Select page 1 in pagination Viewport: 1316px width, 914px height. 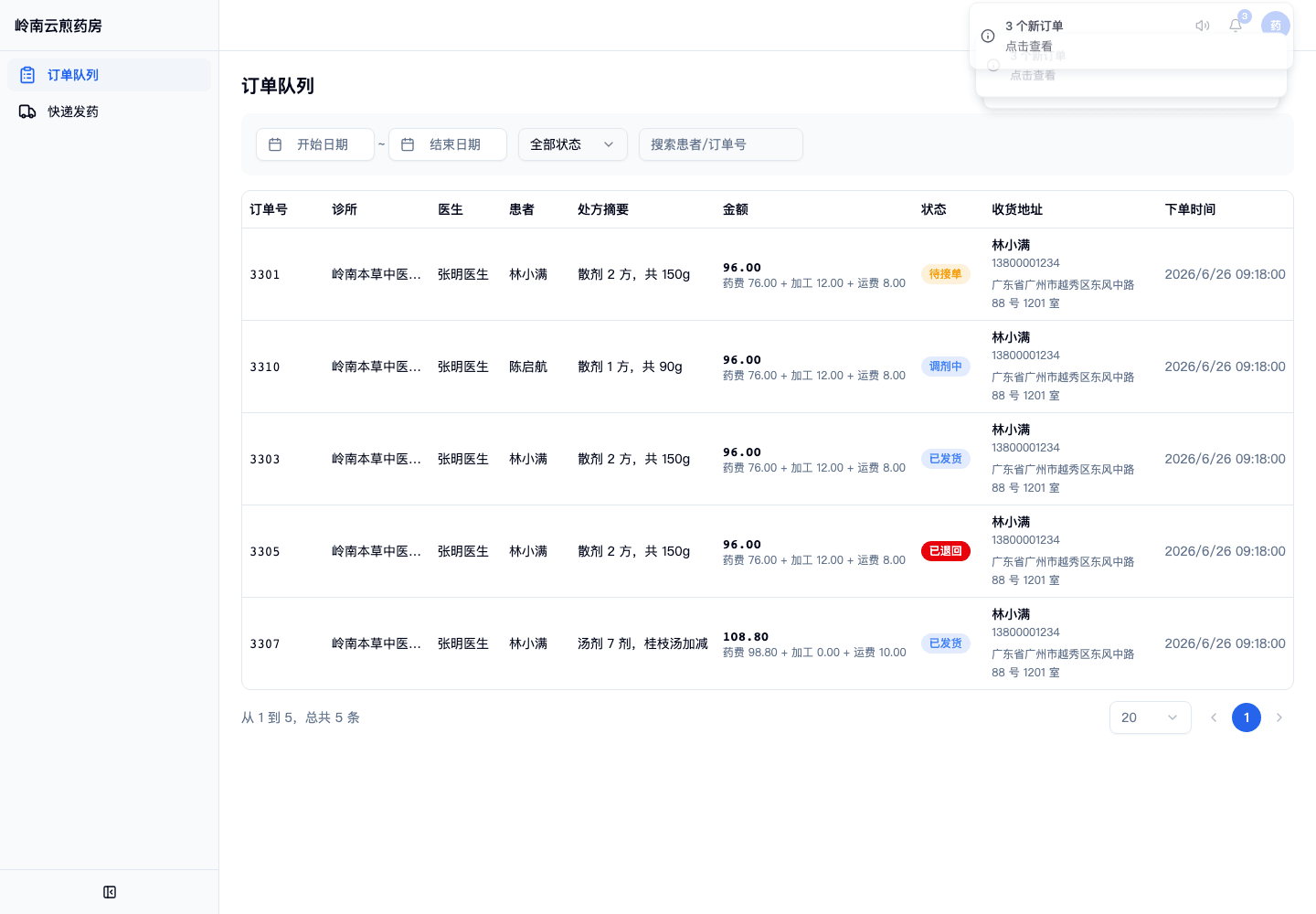pos(1247,717)
